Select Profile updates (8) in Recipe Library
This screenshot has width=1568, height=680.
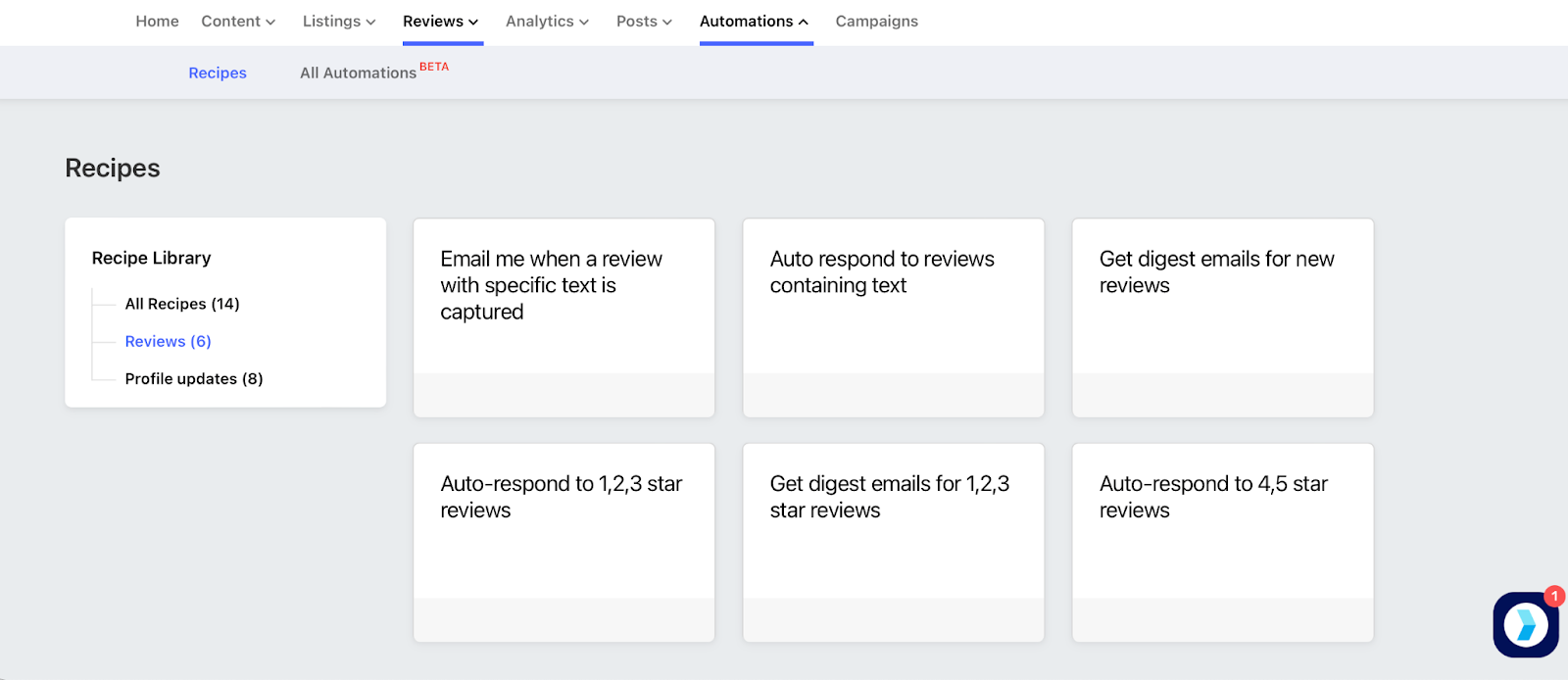pyautogui.click(x=194, y=378)
